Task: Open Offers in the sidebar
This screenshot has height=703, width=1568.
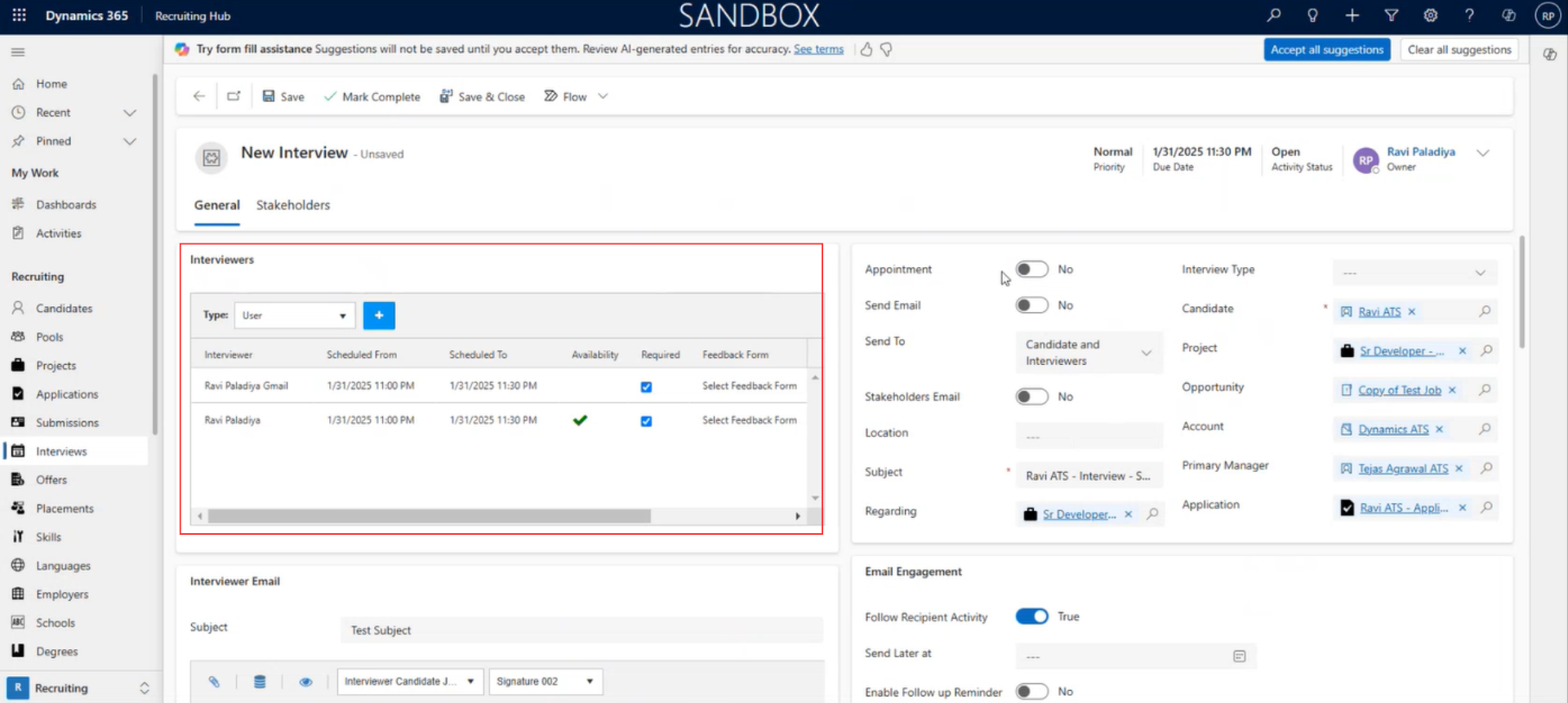Action: pos(51,480)
